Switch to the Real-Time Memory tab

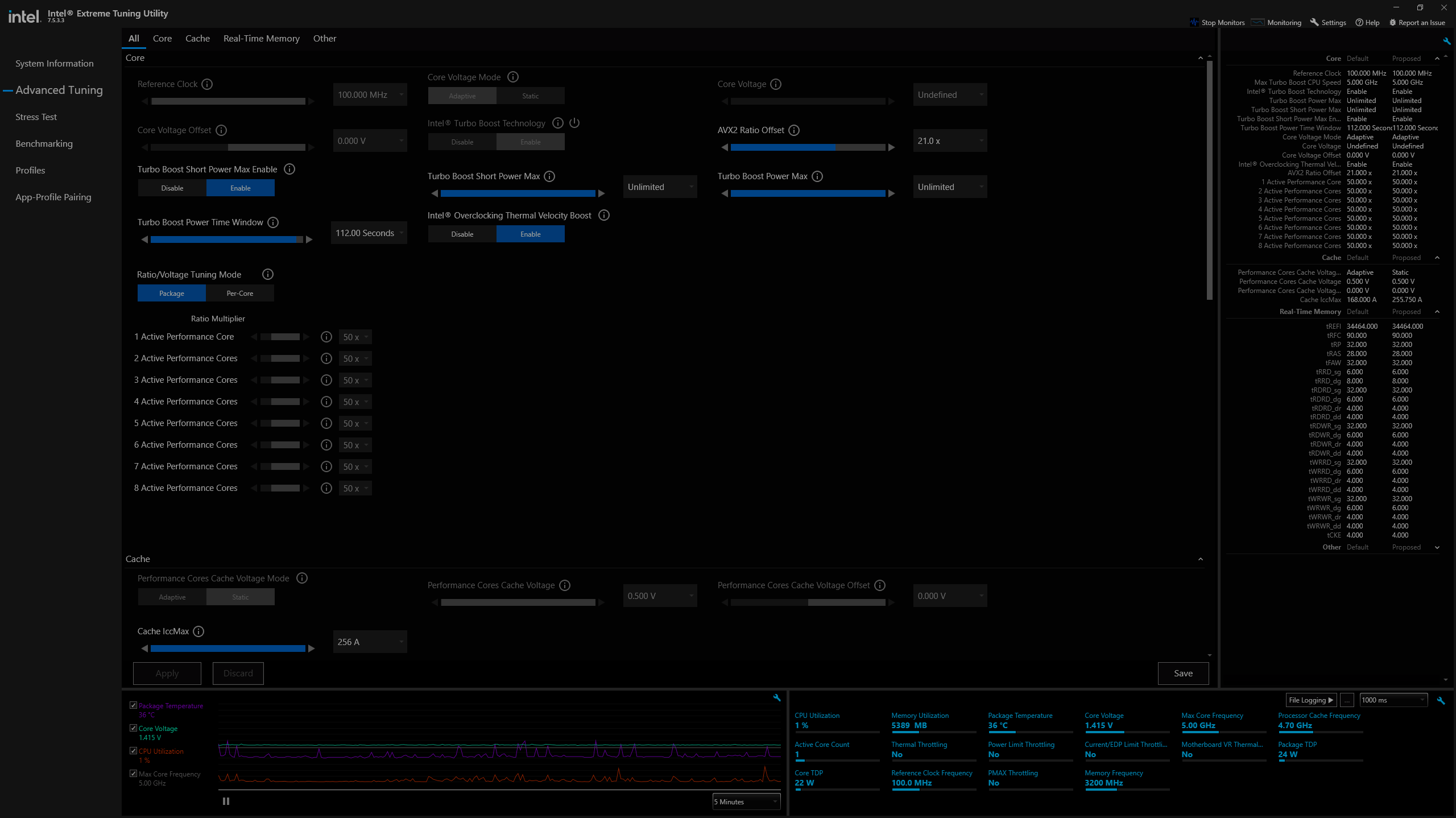[x=261, y=39]
